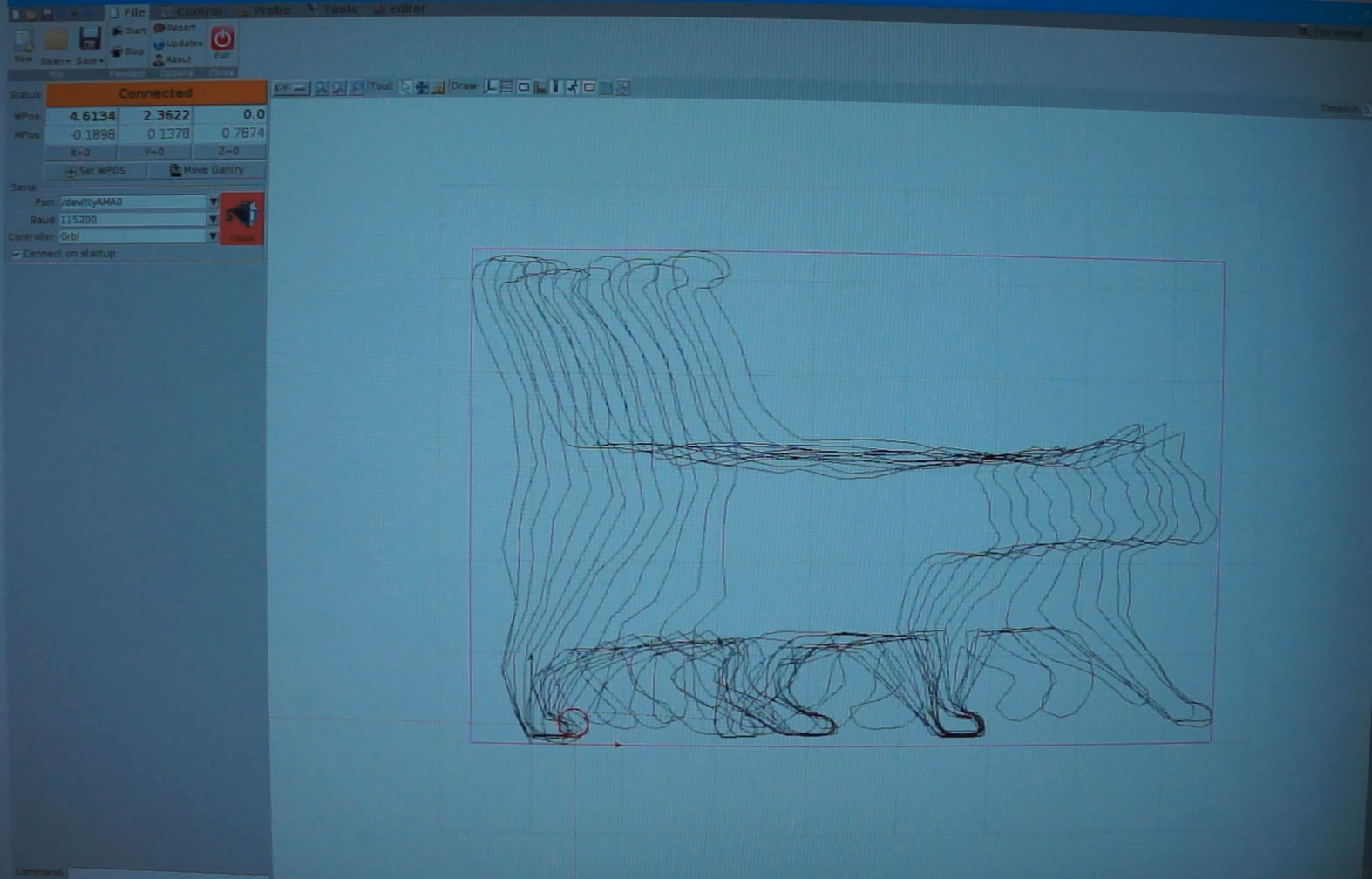Click the second zoom magnifier icon in the canvas toolbar
The image size is (1372, 879).
pyautogui.click(x=339, y=88)
